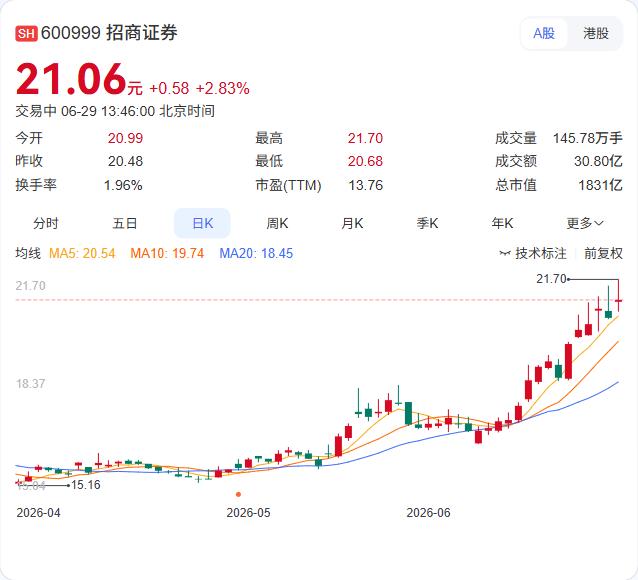Select the 分时 chart tab
638x580 pixels.
pyautogui.click(x=46, y=223)
